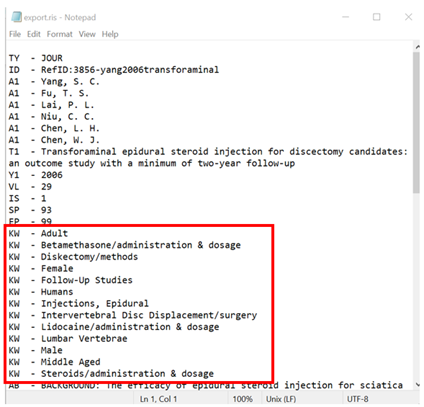This screenshot has height=407, width=424.
Task: Maximize the Notepad window
Action: [376, 17]
